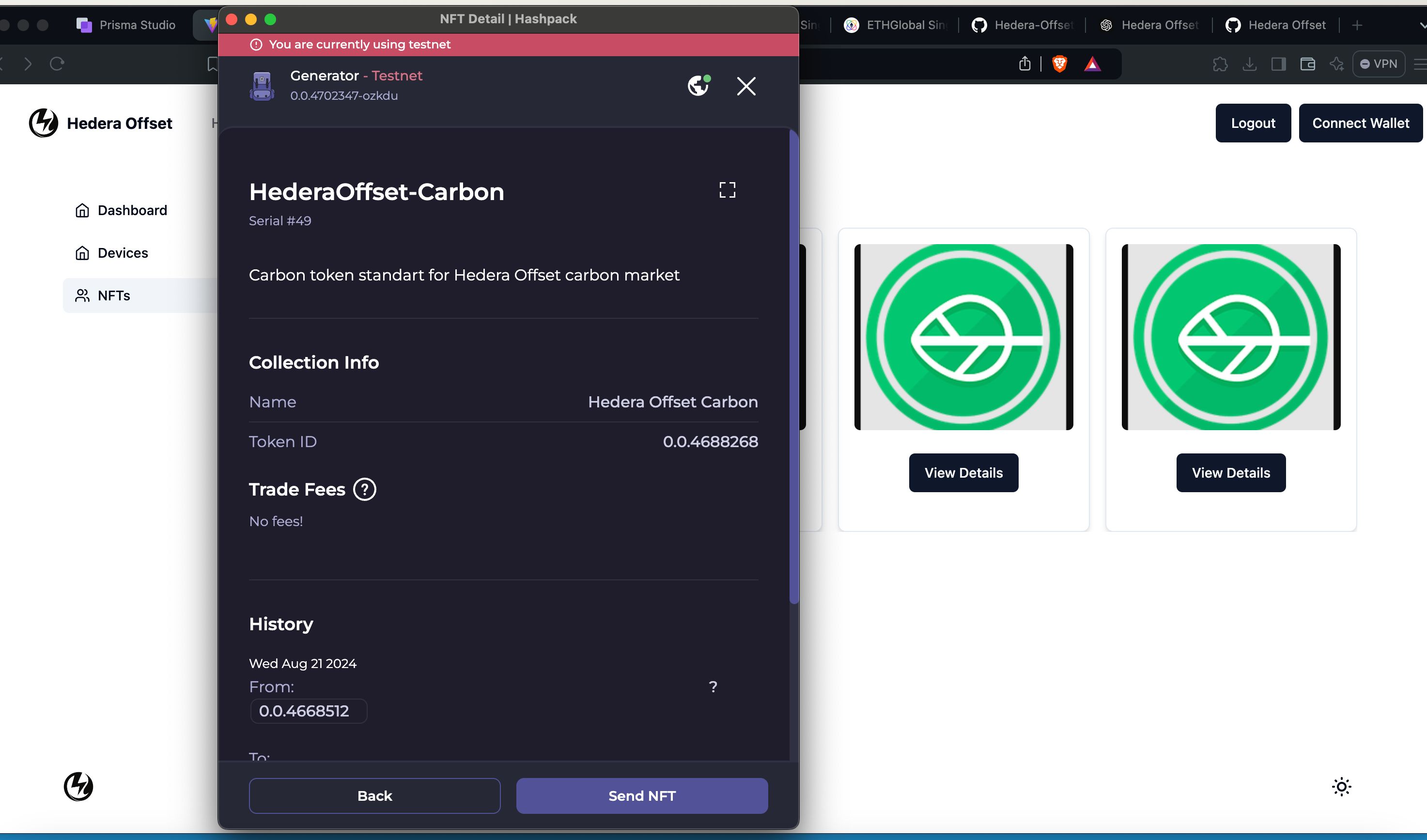Go Back in the Hashpack window
The width and height of the screenshot is (1427, 840).
click(374, 796)
